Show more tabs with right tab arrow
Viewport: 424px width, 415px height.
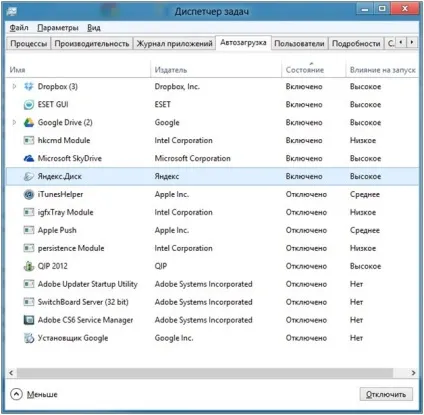click(412, 42)
